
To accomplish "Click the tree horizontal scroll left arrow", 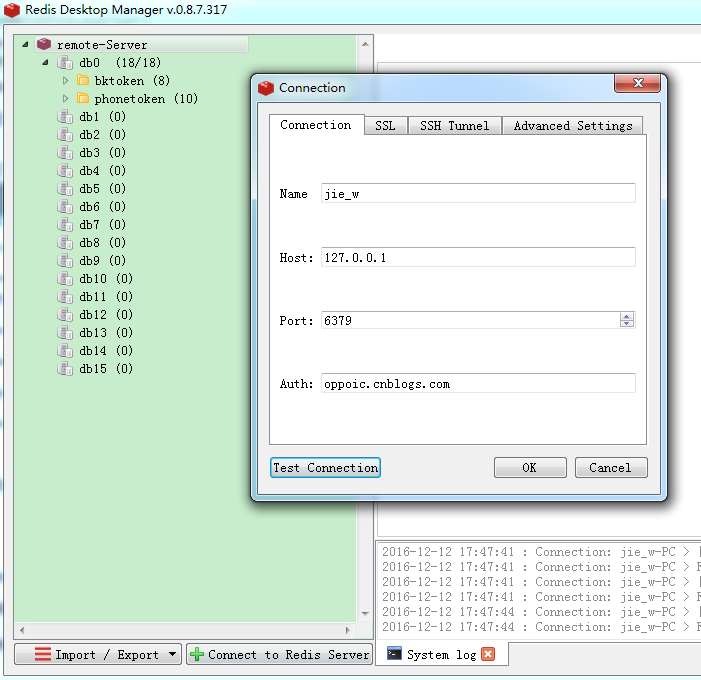I will (x=22, y=630).
